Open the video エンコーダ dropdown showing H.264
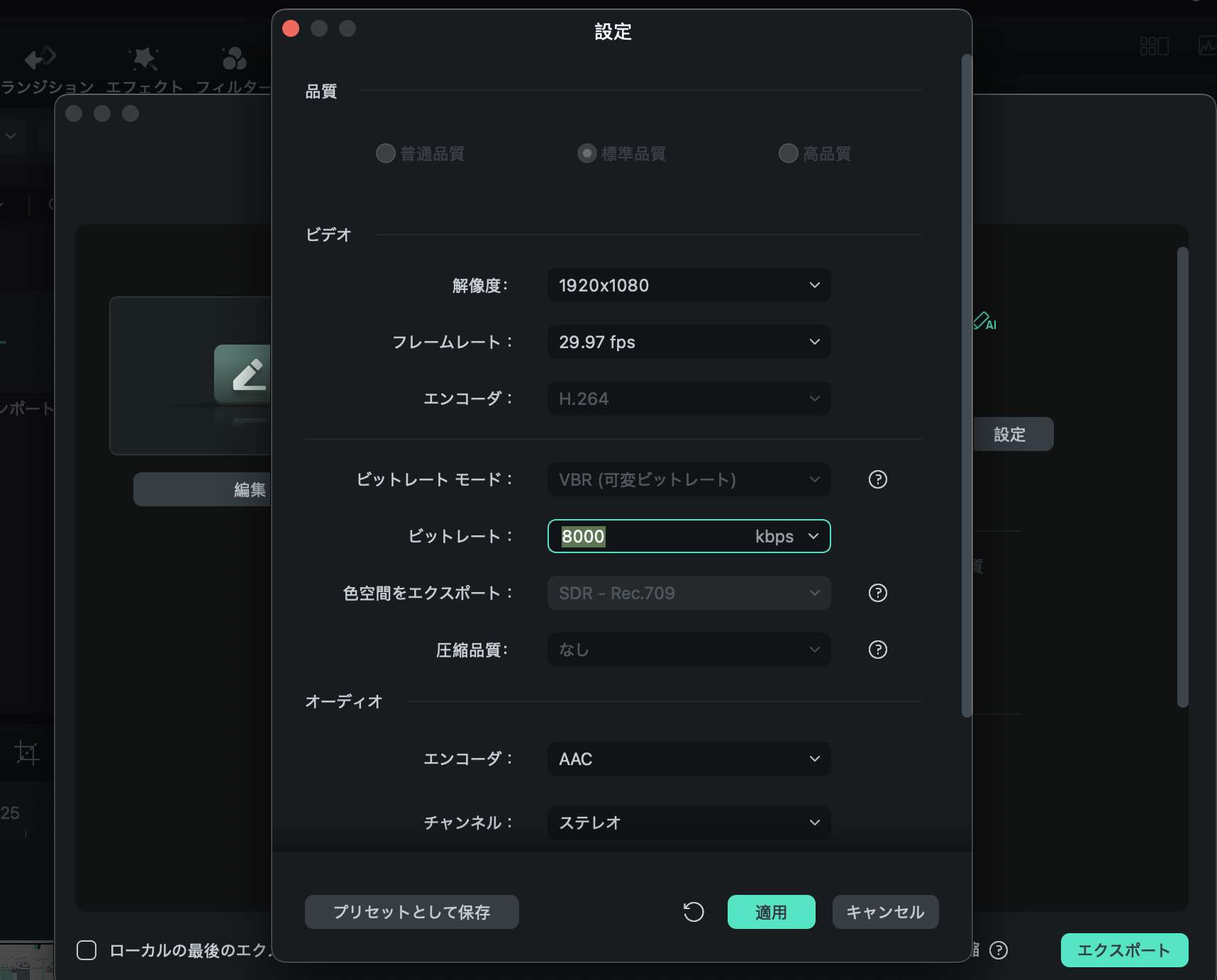 click(x=689, y=399)
